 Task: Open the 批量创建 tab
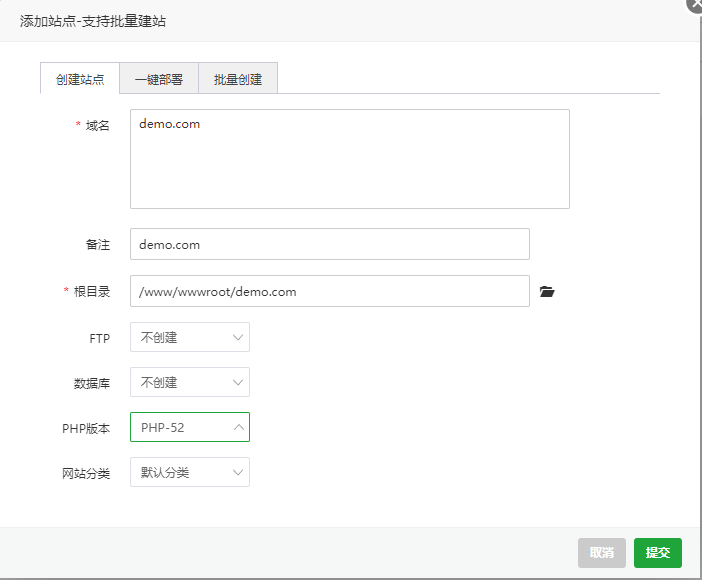238,79
